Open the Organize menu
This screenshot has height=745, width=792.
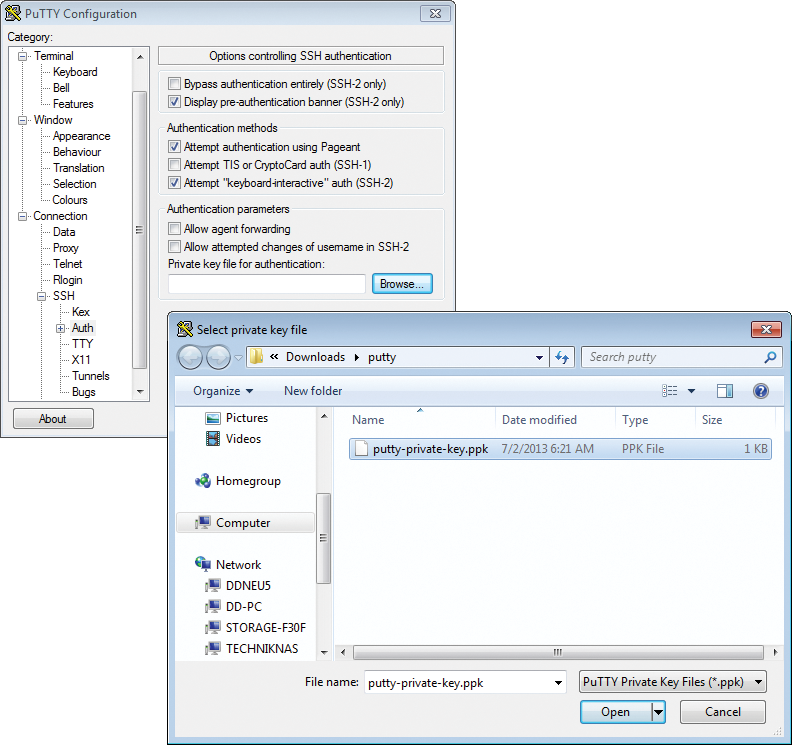pyautogui.click(x=222, y=391)
